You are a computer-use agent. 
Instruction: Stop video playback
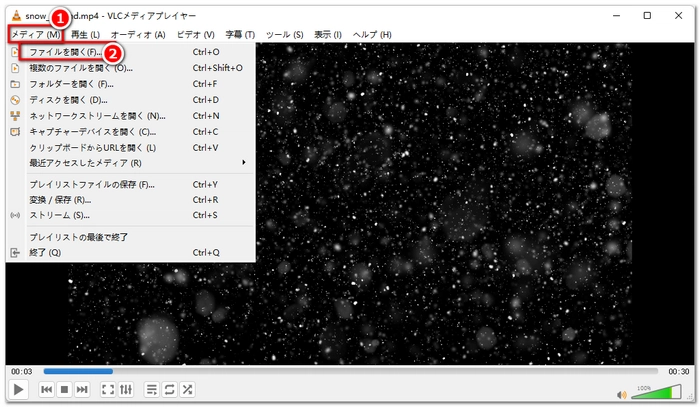[64, 389]
